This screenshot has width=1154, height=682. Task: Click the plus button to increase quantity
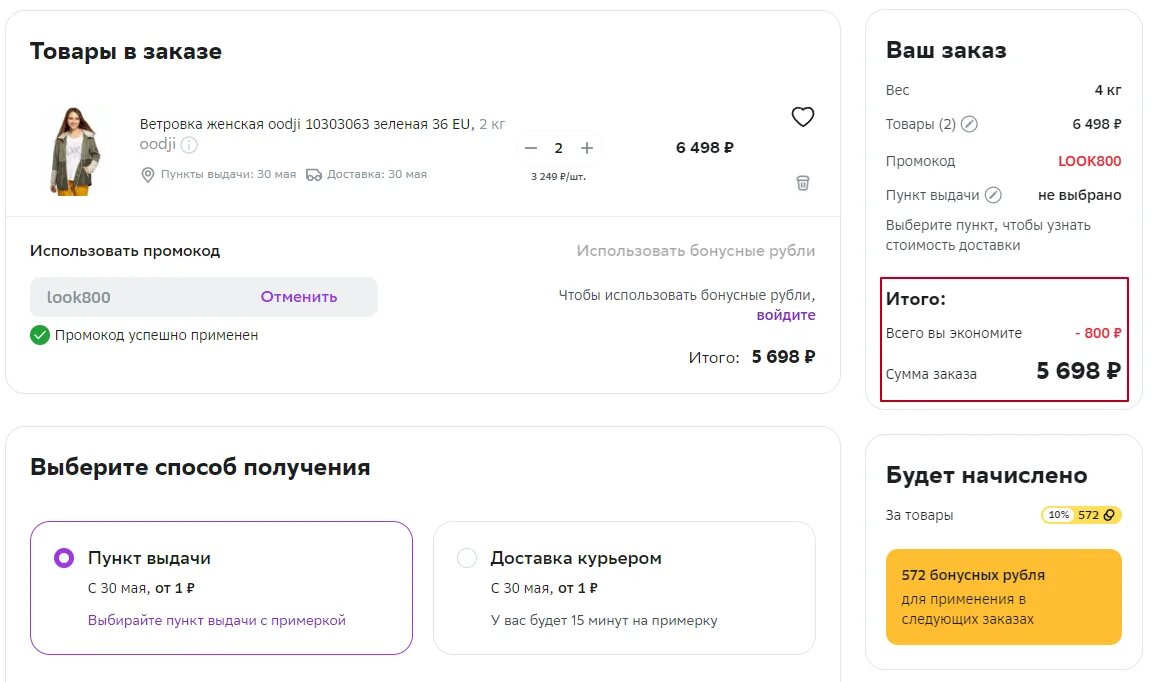(586, 147)
